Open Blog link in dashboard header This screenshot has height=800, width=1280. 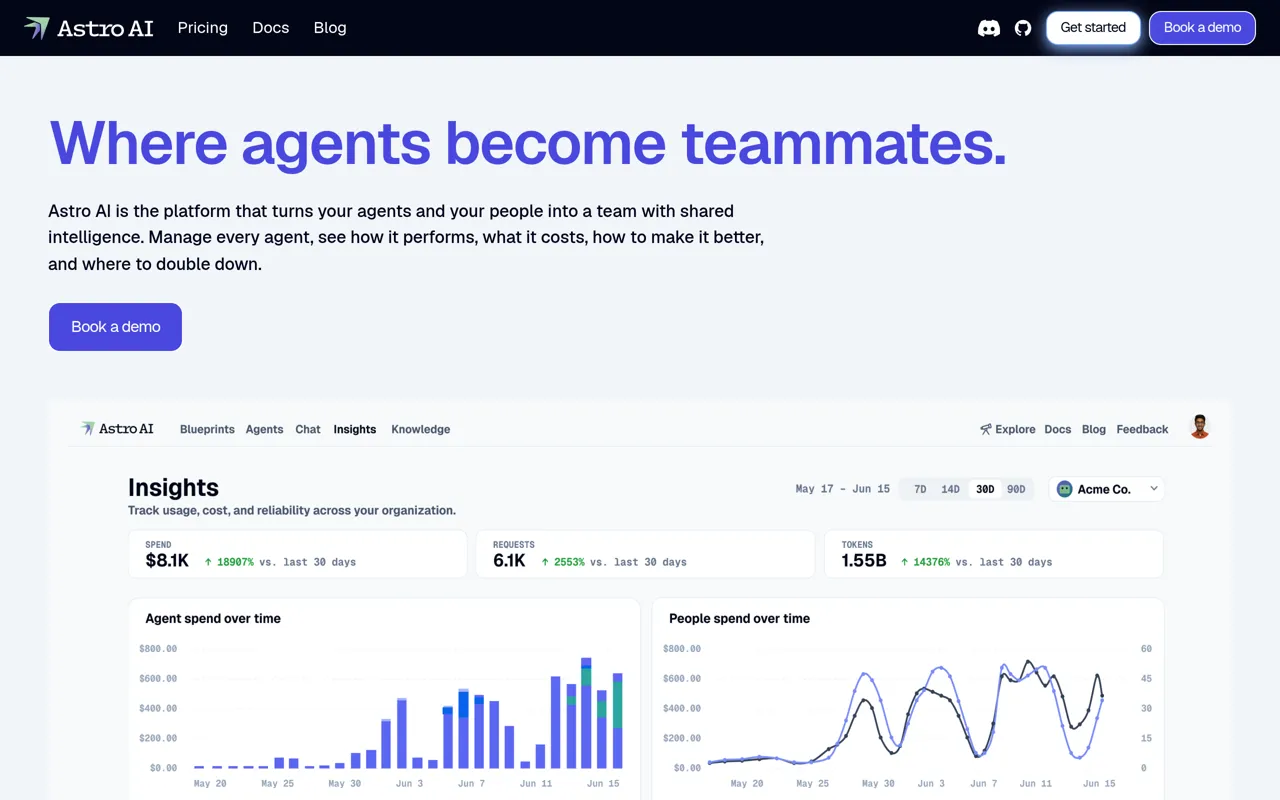[x=1094, y=429]
